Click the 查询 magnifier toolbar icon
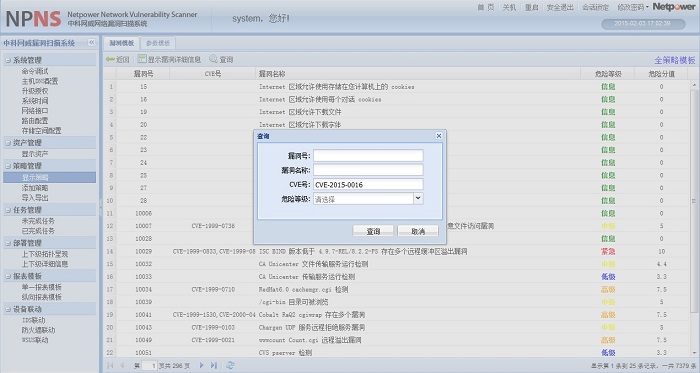700x373 pixels. (213, 59)
